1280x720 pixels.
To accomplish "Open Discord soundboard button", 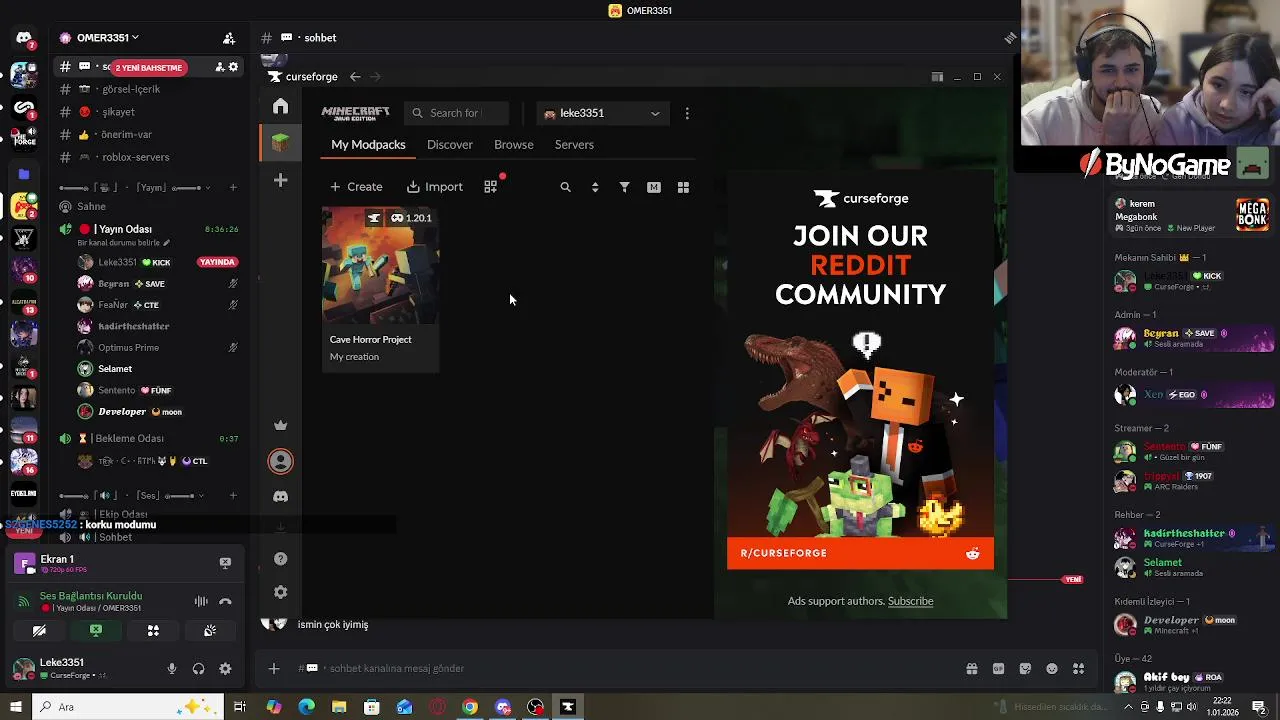I will (x=210, y=631).
